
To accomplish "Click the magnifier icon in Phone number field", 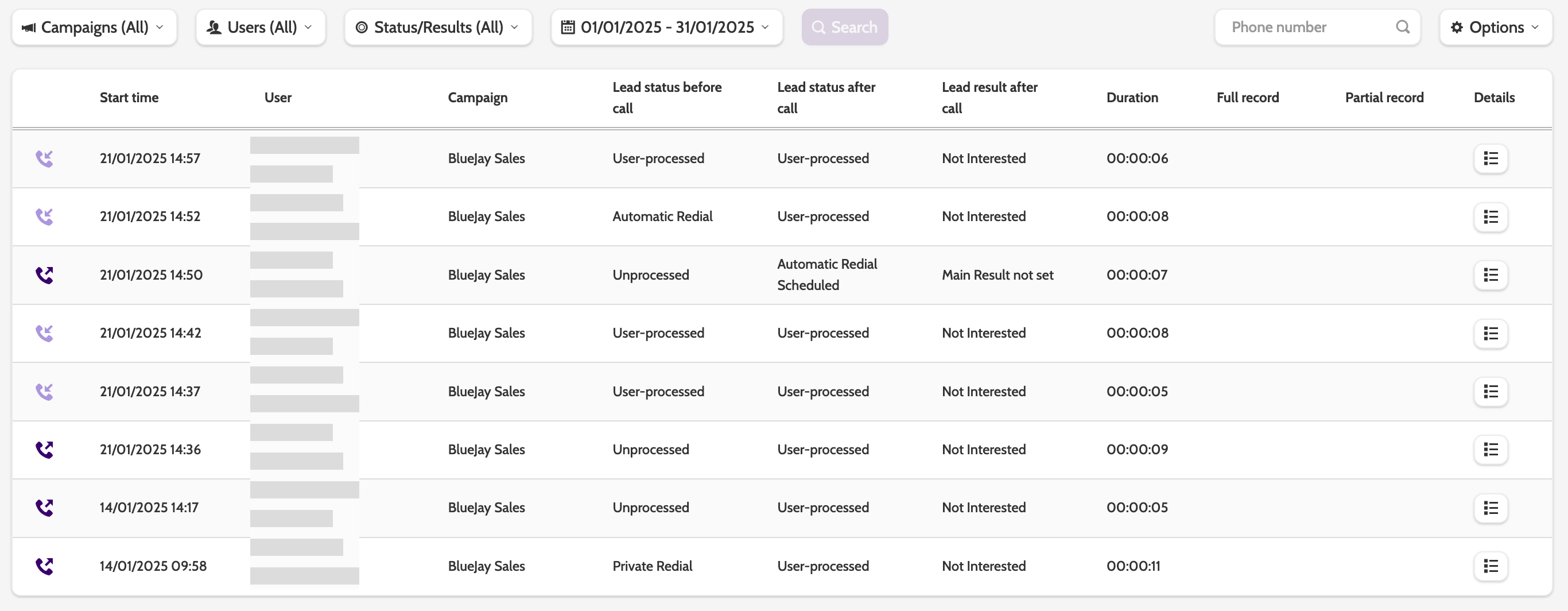I will point(1403,28).
